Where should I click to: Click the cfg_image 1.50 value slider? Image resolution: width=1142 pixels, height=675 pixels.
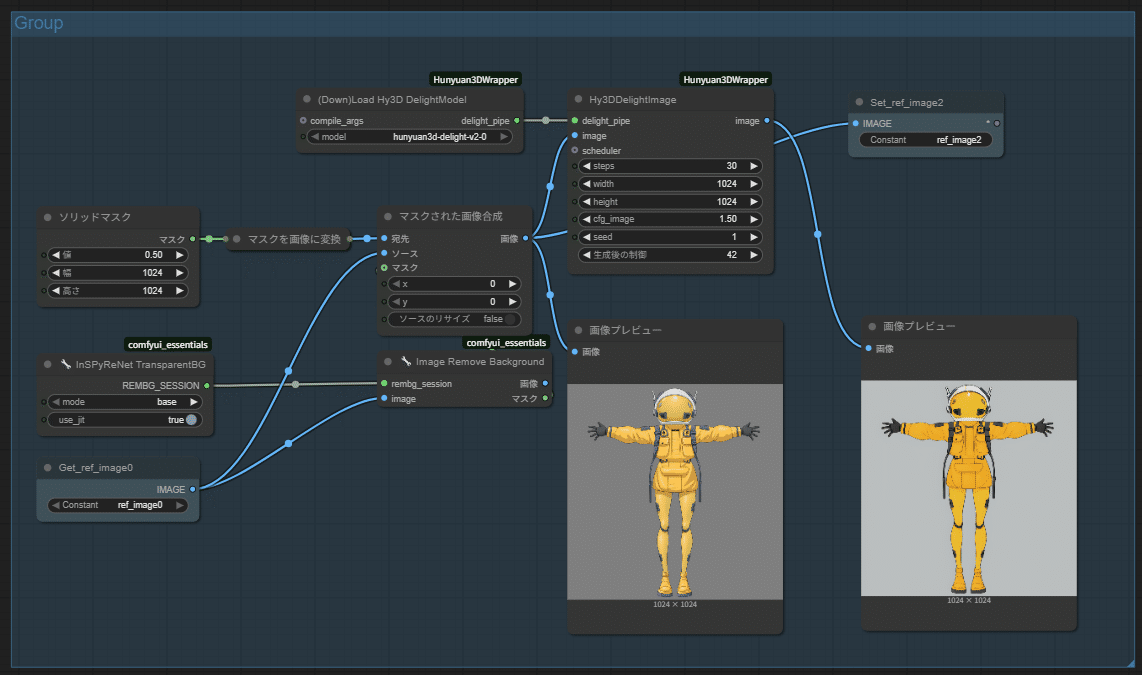(x=668, y=219)
